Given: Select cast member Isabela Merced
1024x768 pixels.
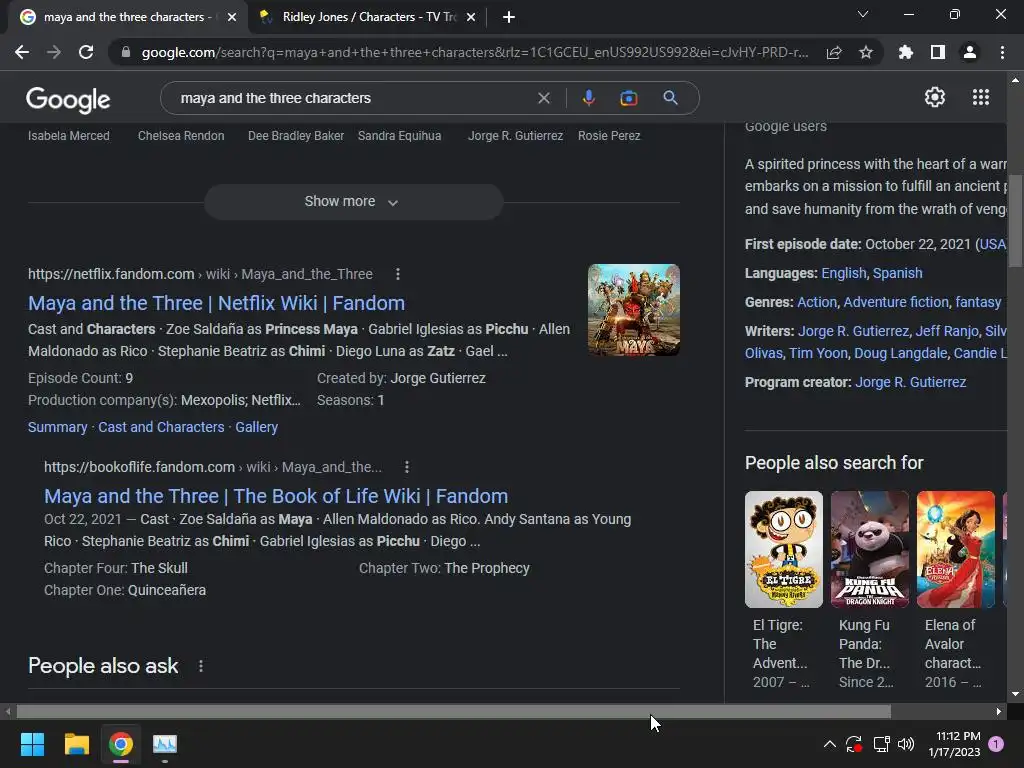Looking at the screenshot, I should click(x=69, y=136).
